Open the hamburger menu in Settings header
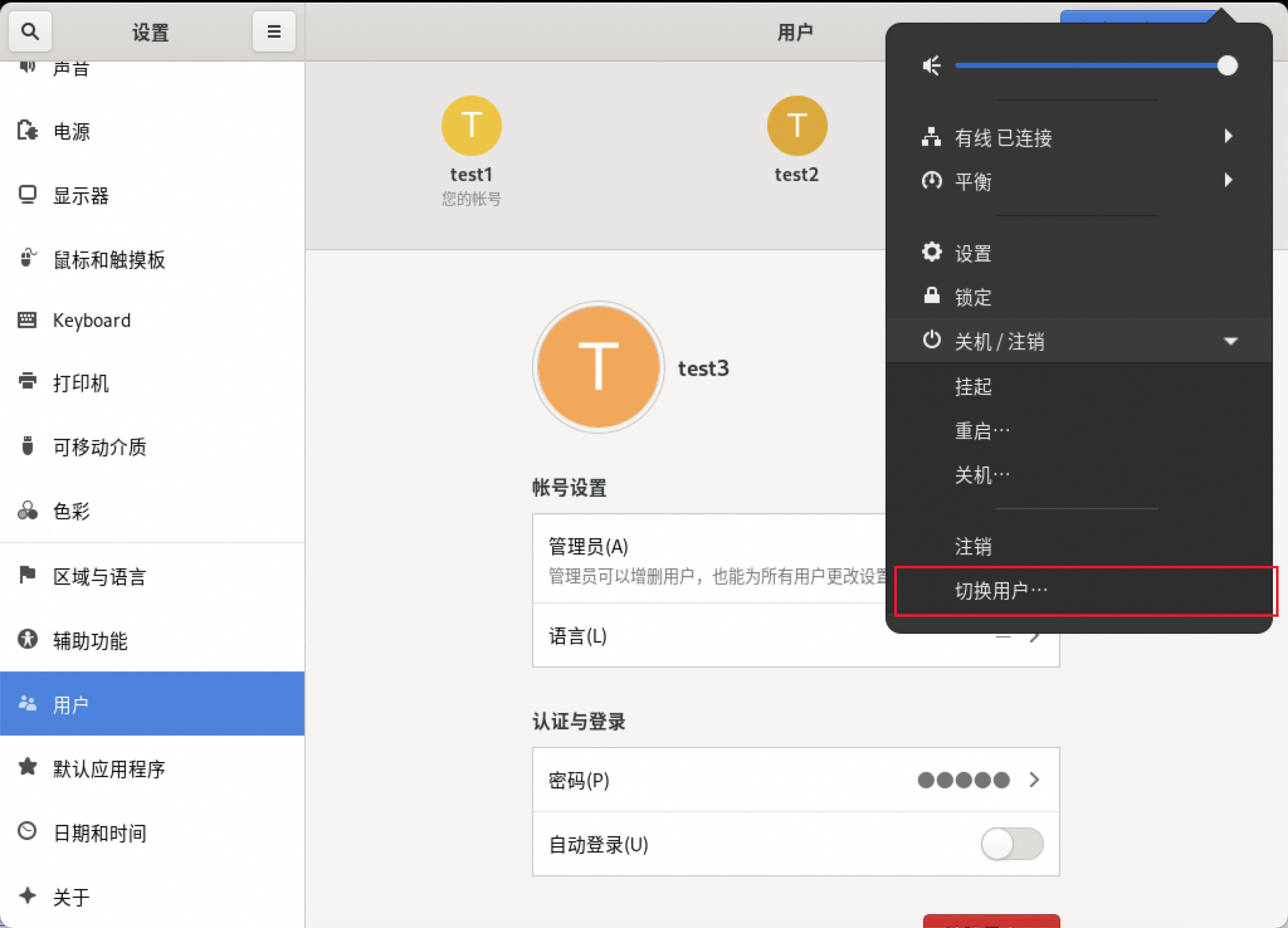This screenshot has width=1288, height=928. 274,31
